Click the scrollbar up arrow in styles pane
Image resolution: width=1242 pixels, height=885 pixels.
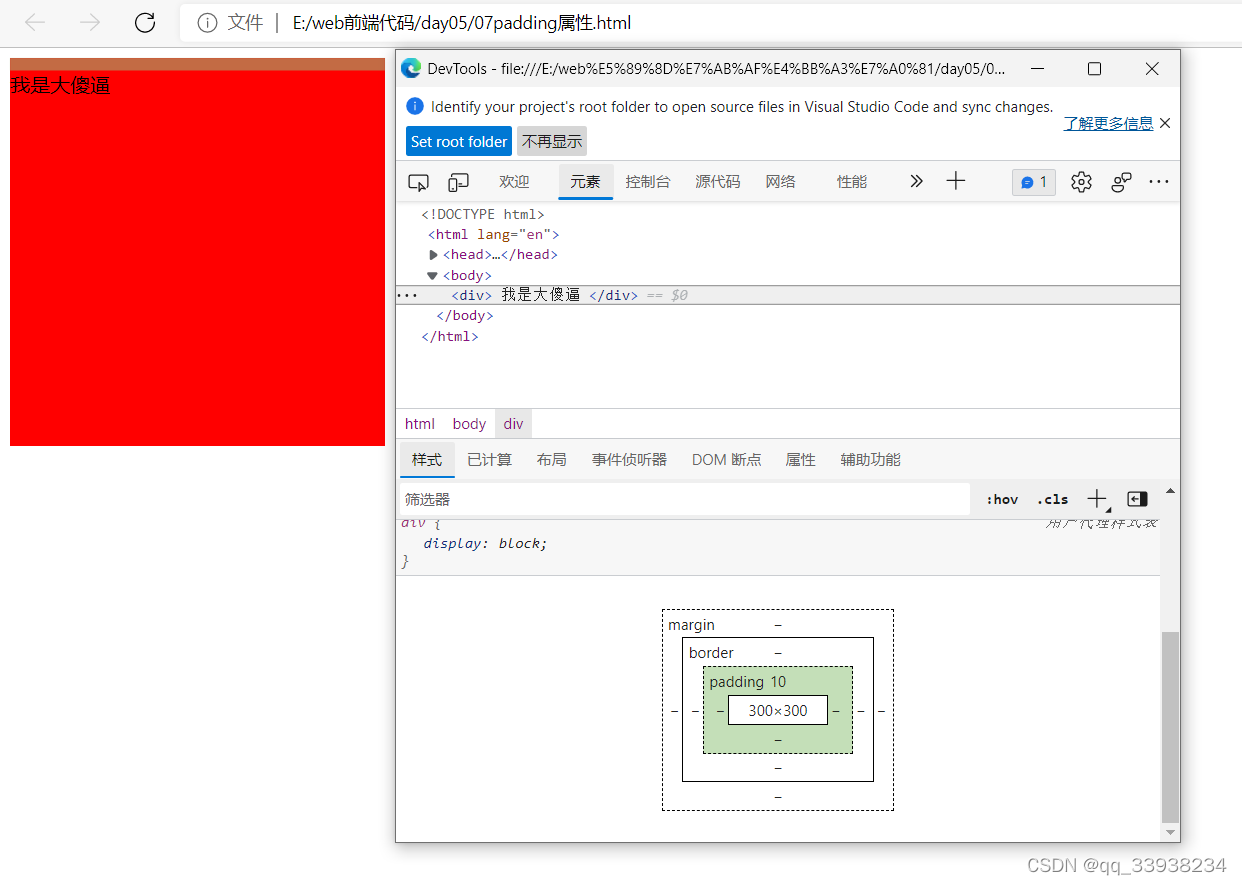(x=1170, y=491)
